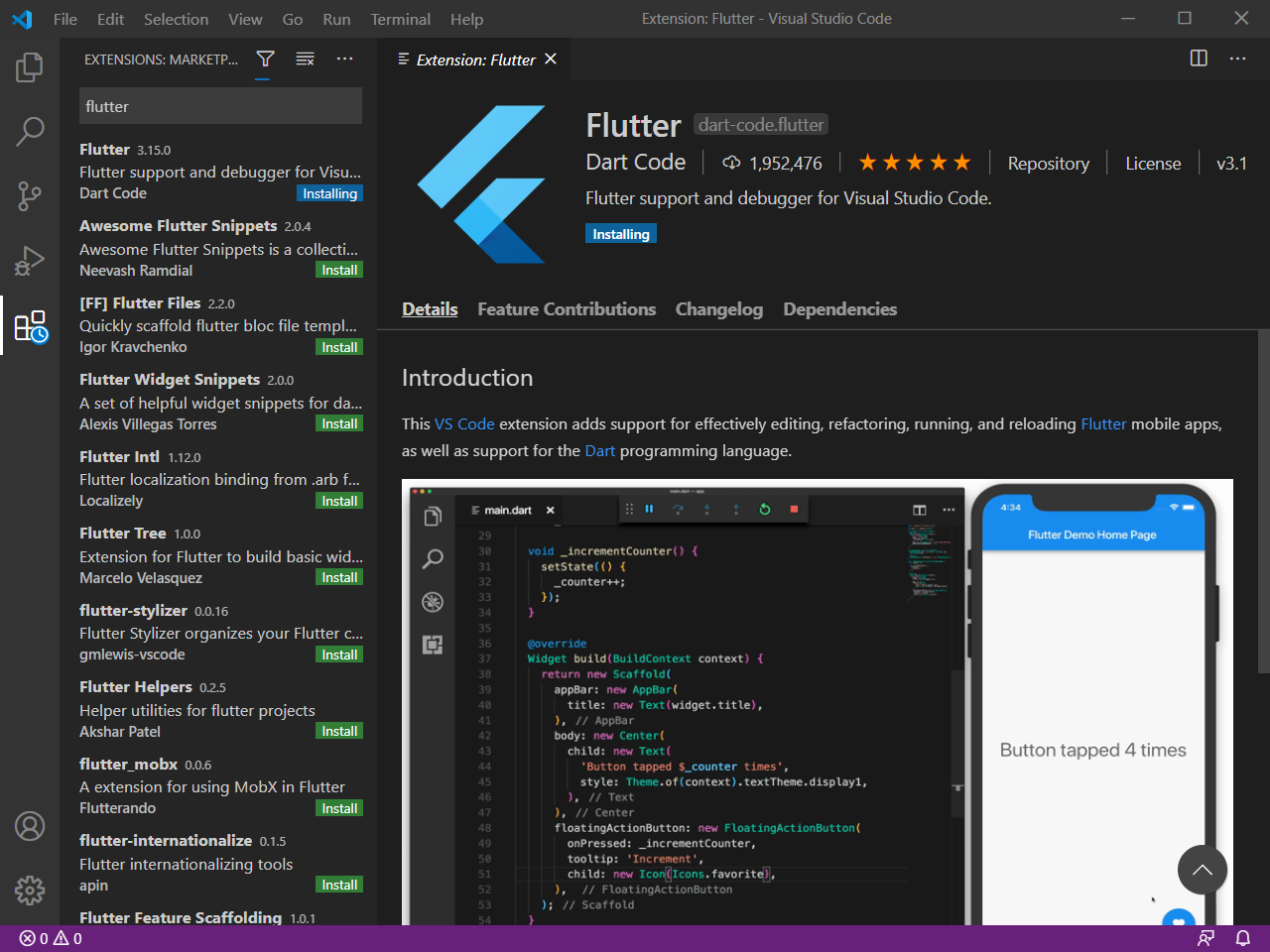Select the Flutter 3.15.0 extension list item
1270x952 pixels.
(220, 171)
